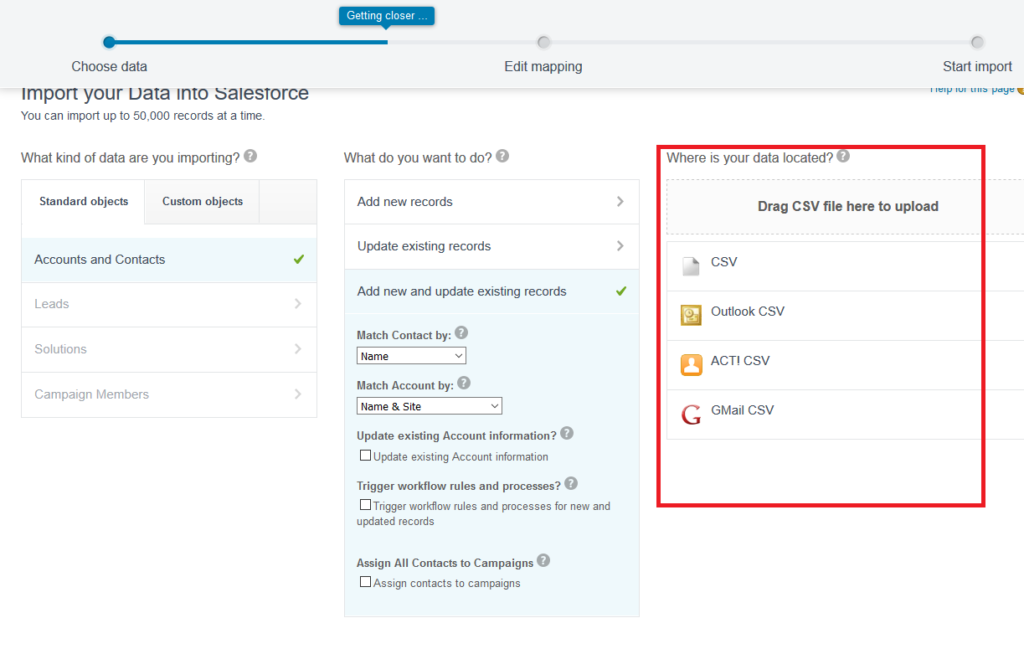Enable Trigger workflow rules and processes checkbox
The height and width of the screenshot is (649, 1024).
pos(365,505)
